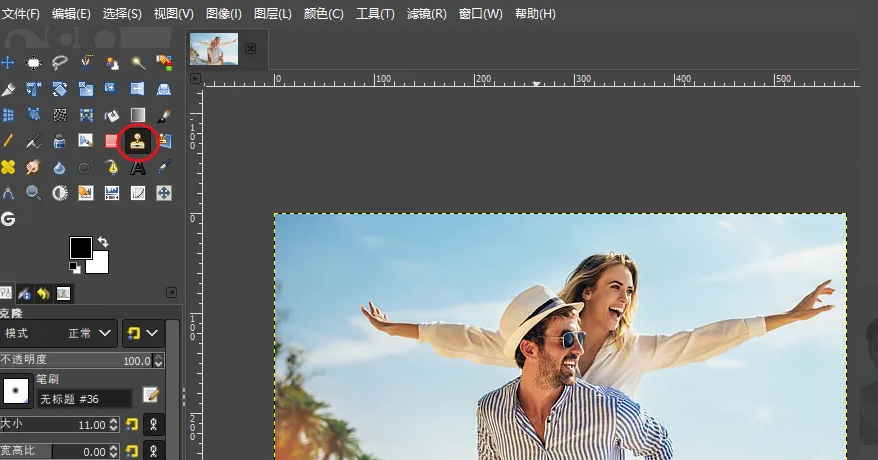The image size is (878, 460).
Task: Select the Free Select lasso tool
Action: (x=60, y=63)
